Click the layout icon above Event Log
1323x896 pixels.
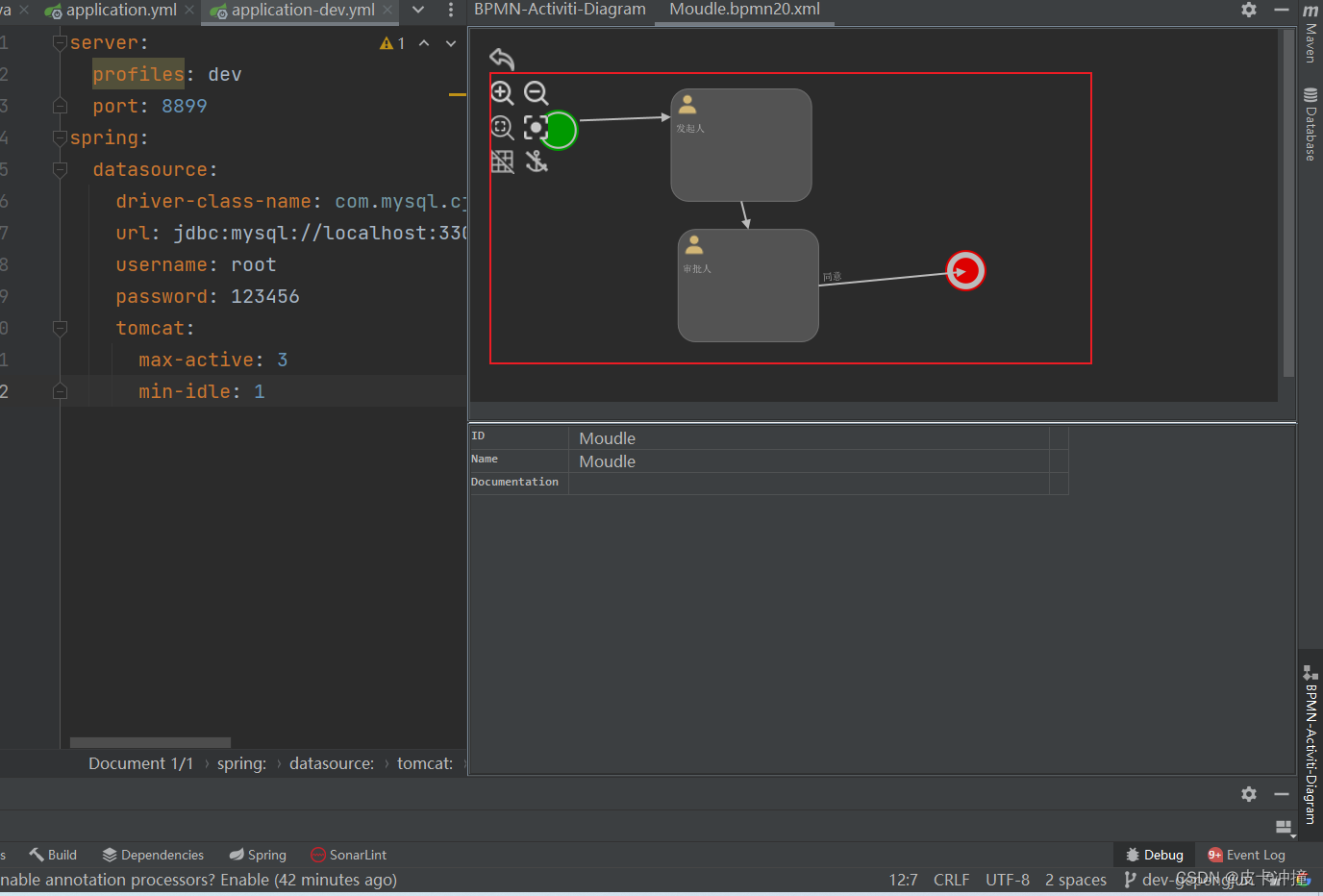point(1285,828)
